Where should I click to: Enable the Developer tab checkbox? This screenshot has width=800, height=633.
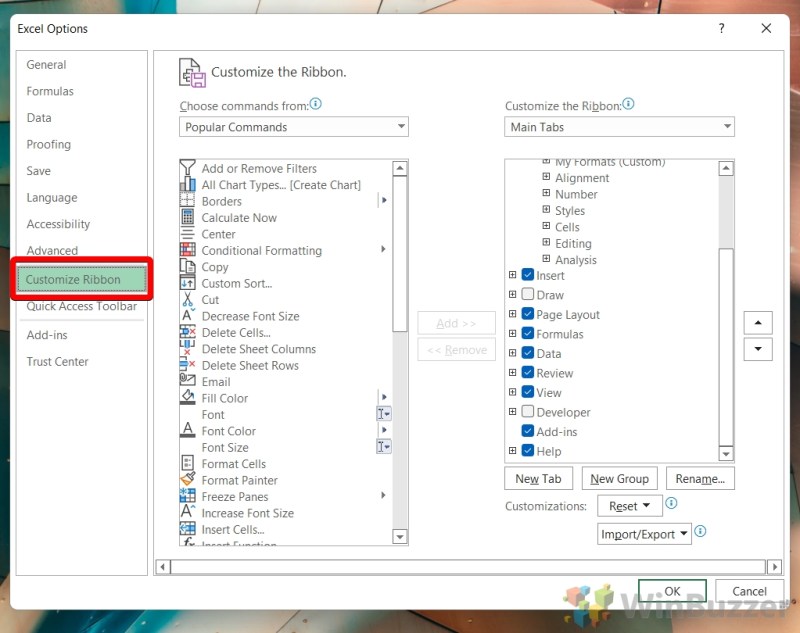pos(528,411)
